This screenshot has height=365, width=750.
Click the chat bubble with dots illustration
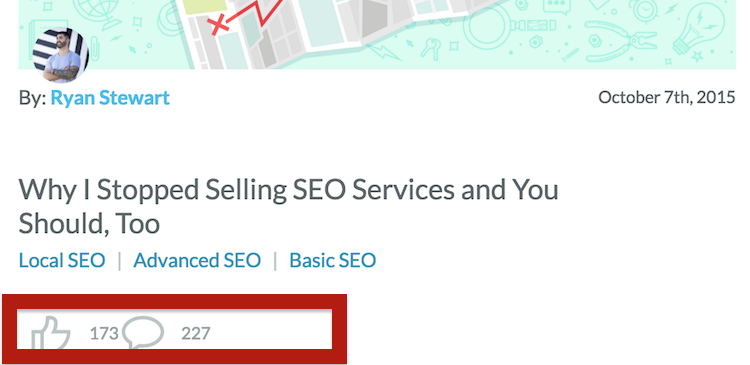coord(557,7)
